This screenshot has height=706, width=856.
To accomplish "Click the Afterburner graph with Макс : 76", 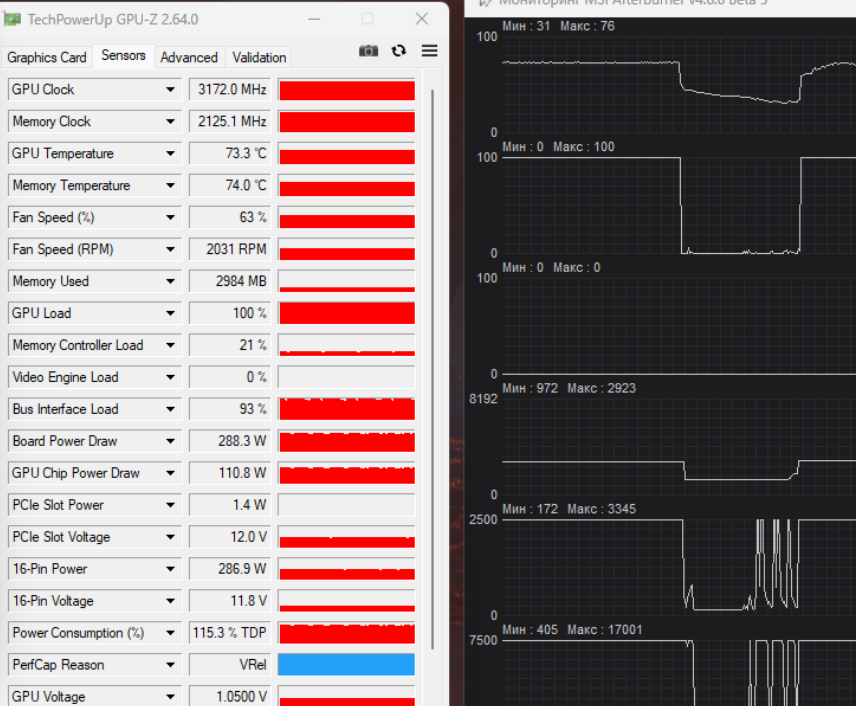I will tap(679, 84).
